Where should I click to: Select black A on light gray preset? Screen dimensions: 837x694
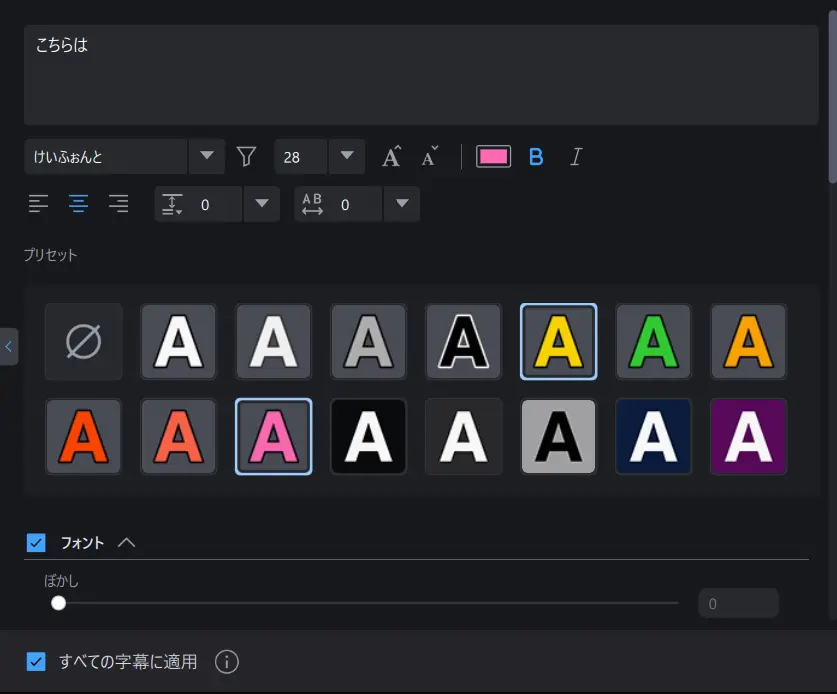558,437
